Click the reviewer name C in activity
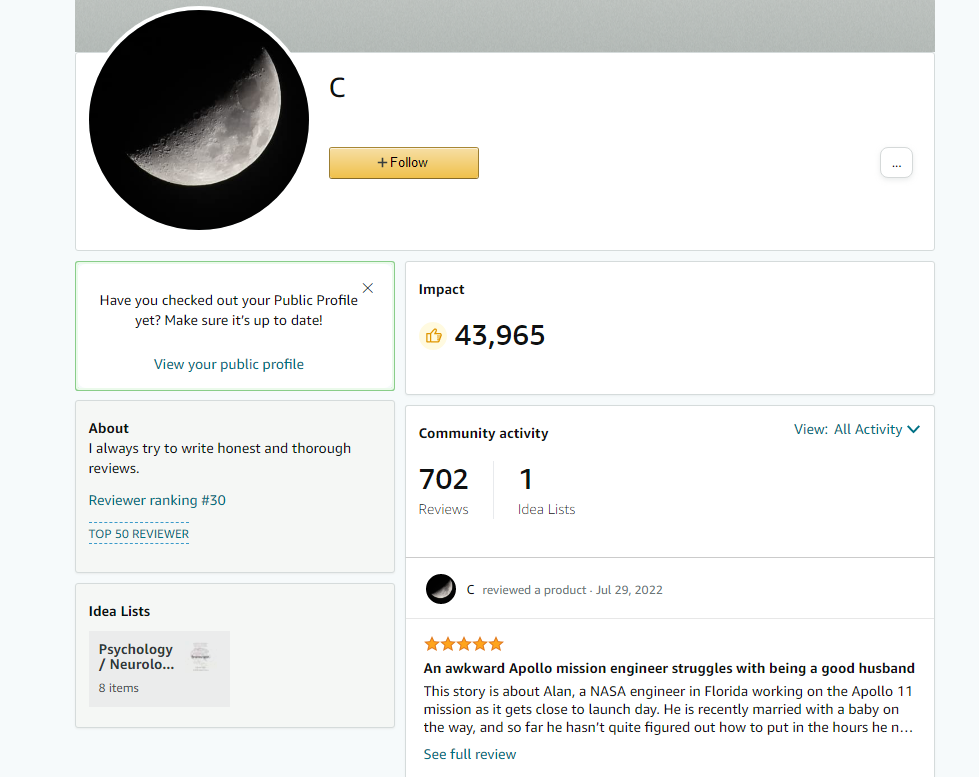Viewport: 979px width, 777px height. tap(470, 590)
